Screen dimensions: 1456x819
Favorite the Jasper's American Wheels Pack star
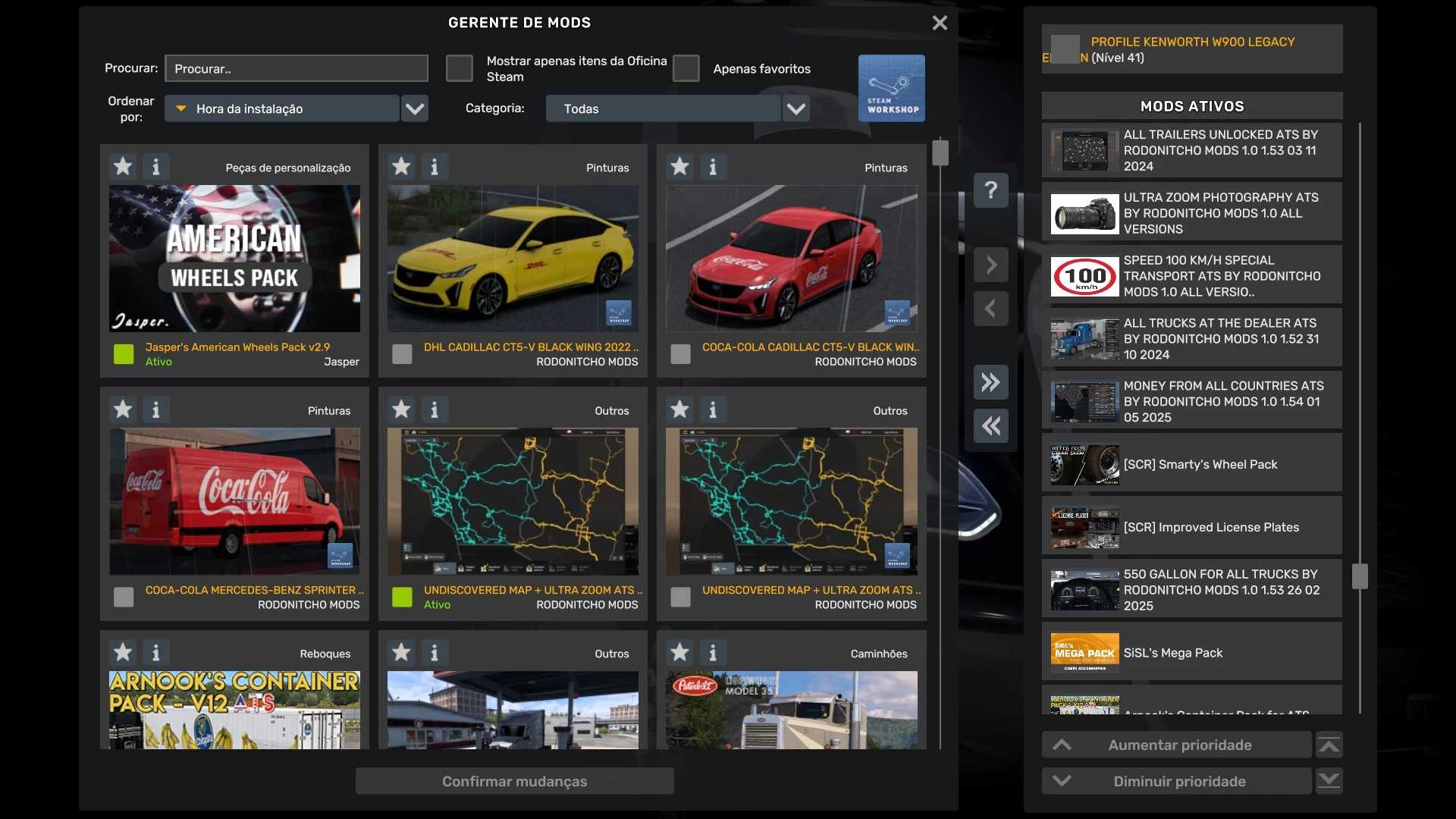123,167
